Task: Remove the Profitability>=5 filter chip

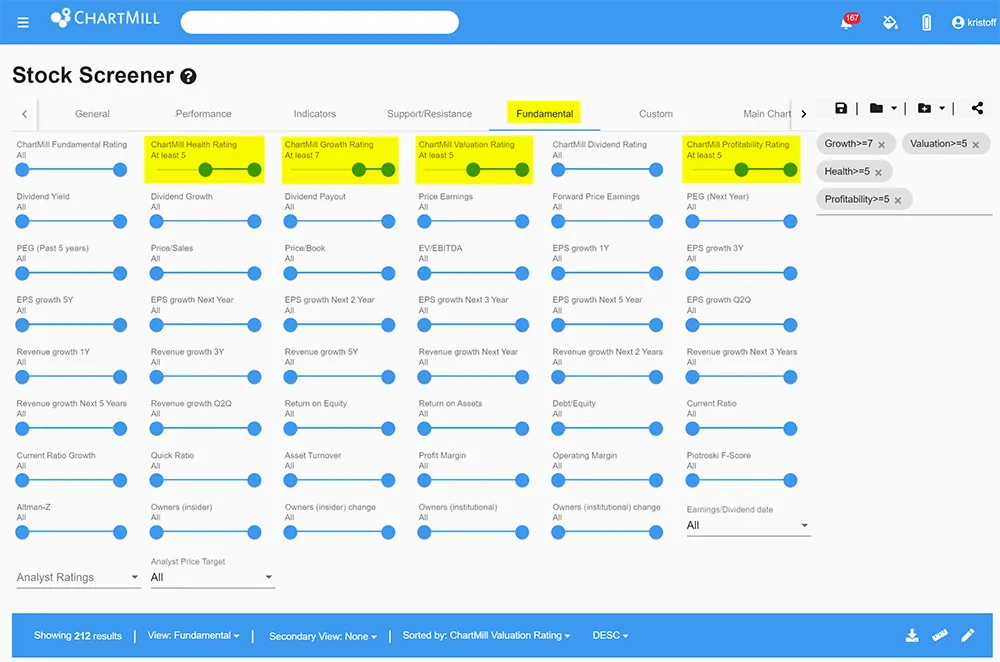Action: [x=898, y=200]
